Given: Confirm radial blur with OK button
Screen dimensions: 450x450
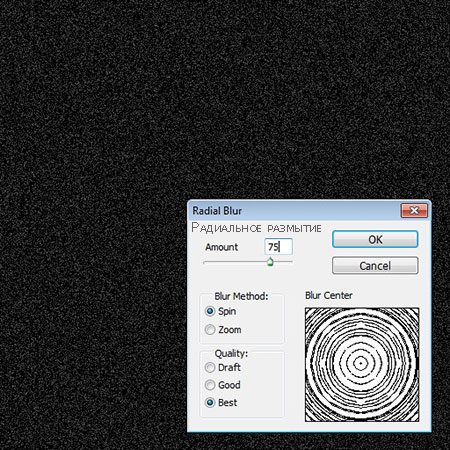Looking at the screenshot, I should point(375,239).
